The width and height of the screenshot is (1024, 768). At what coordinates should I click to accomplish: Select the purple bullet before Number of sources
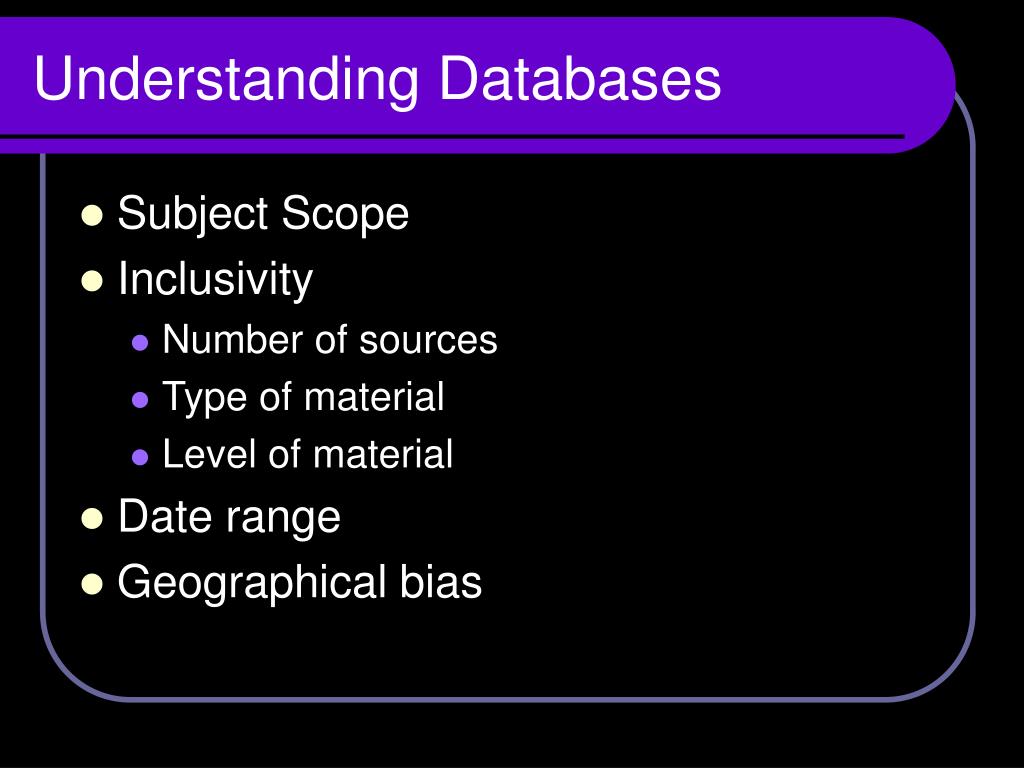point(140,342)
